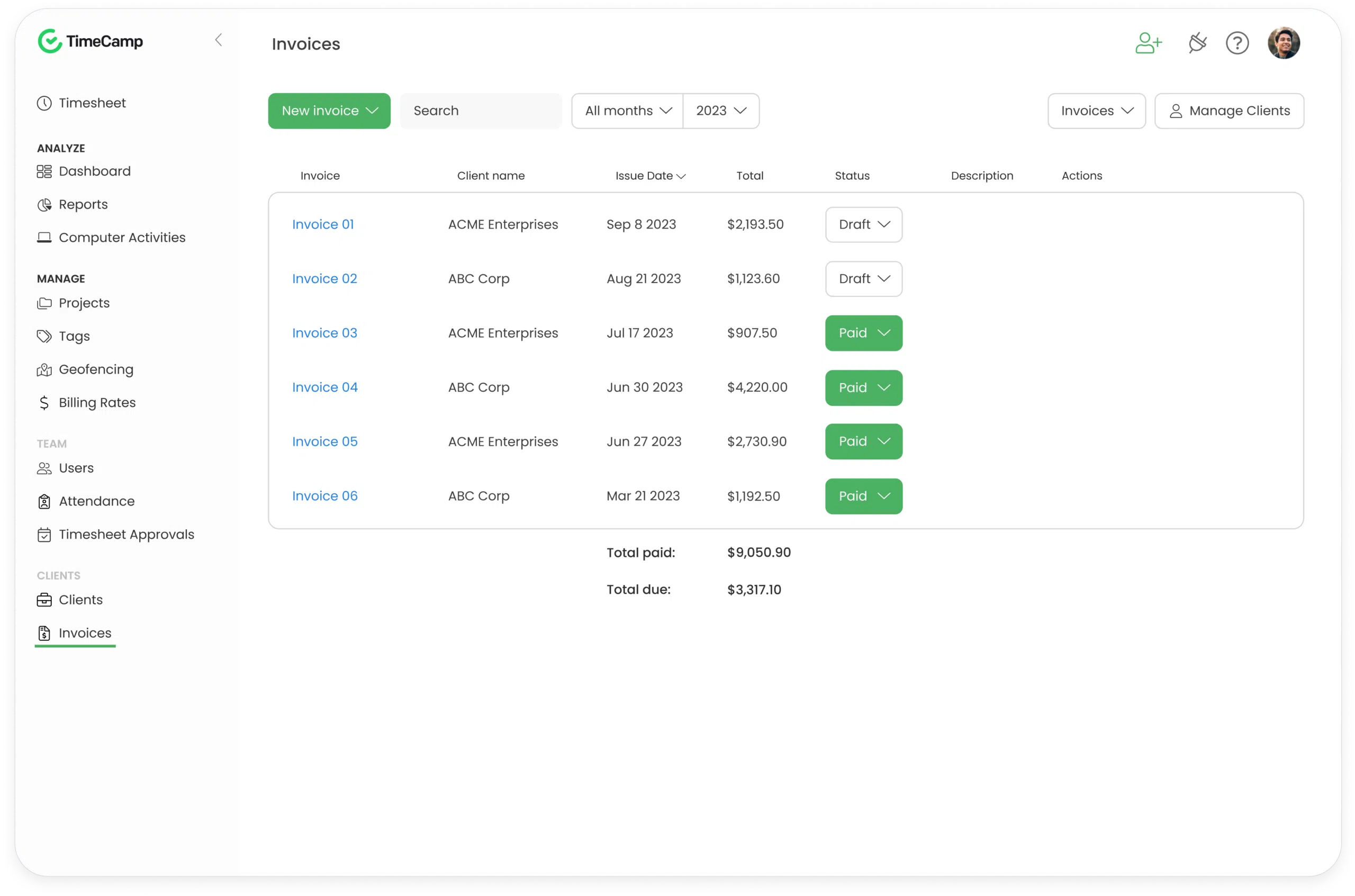Open the Invoice 01 link
Screen dimensions: 1355x896
pyautogui.click(x=323, y=224)
